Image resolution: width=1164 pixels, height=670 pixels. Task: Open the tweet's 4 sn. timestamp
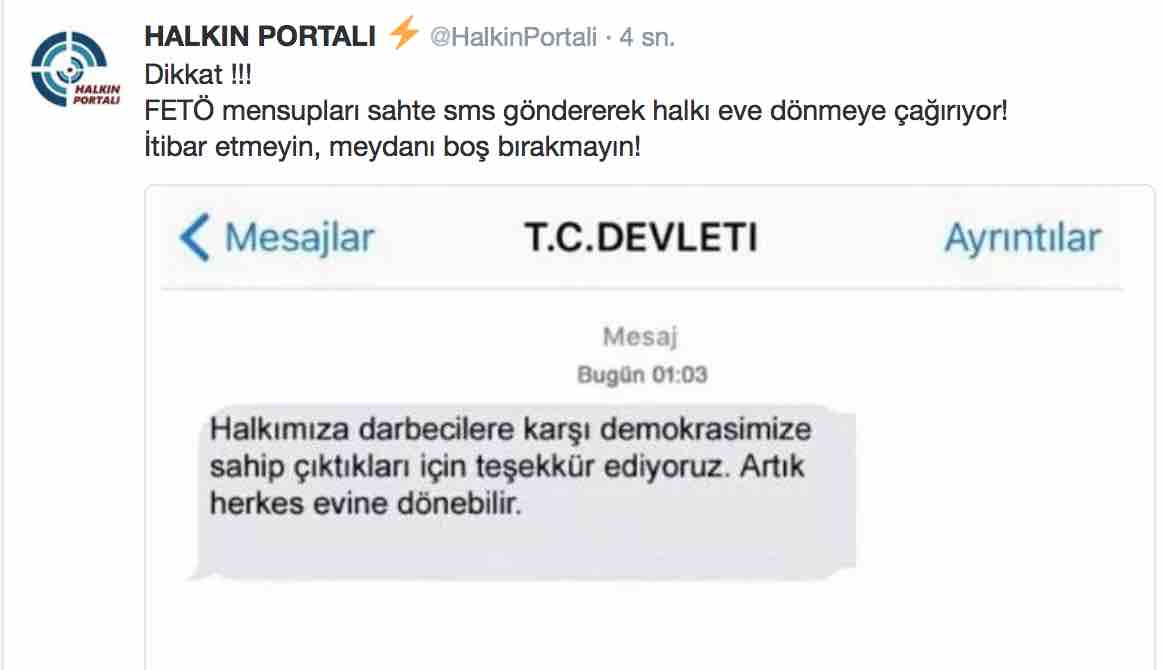pyautogui.click(x=647, y=37)
